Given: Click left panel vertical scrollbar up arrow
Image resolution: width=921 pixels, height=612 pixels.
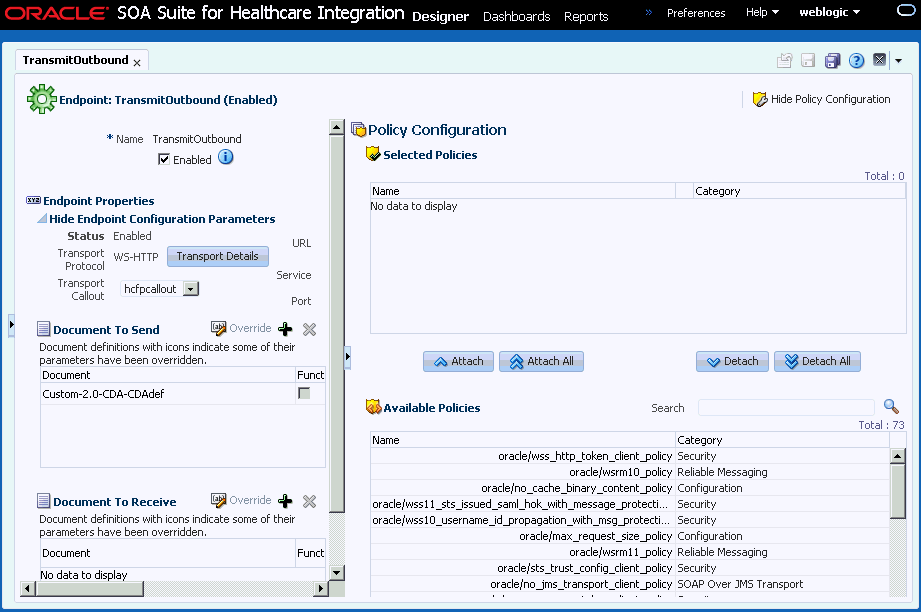Looking at the screenshot, I should pos(337,127).
